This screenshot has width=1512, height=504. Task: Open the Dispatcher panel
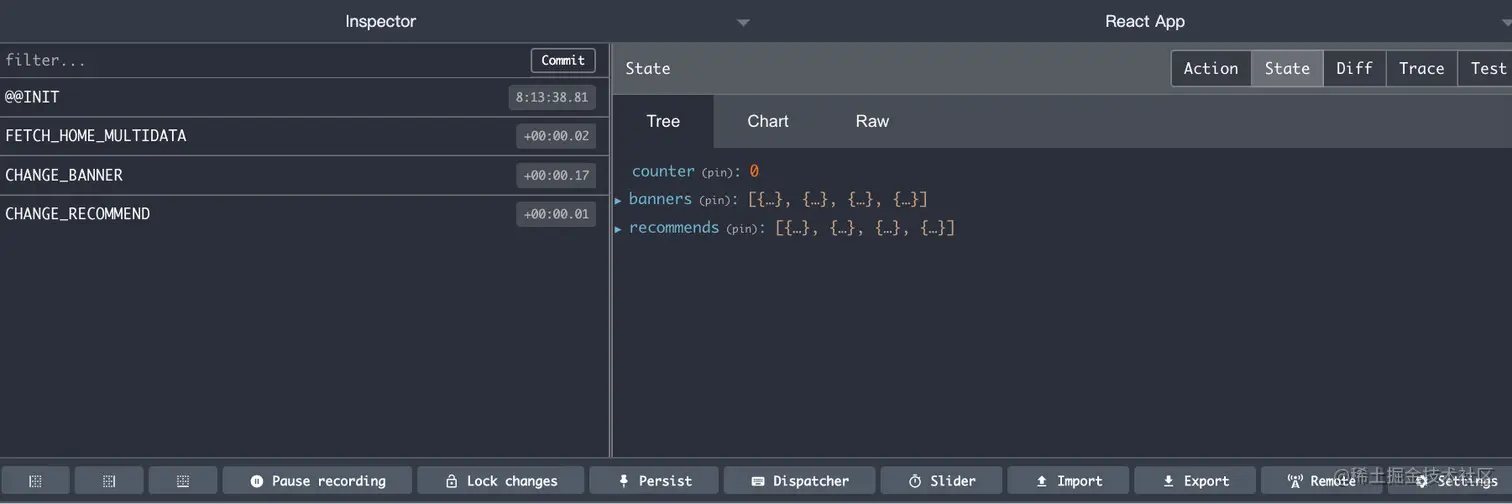pyautogui.click(x=799, y=481)
